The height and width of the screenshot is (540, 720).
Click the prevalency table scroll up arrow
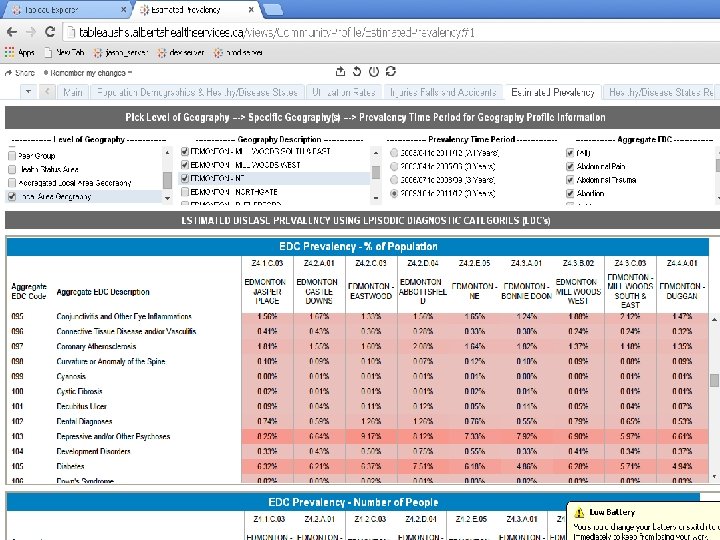[714, 319]
